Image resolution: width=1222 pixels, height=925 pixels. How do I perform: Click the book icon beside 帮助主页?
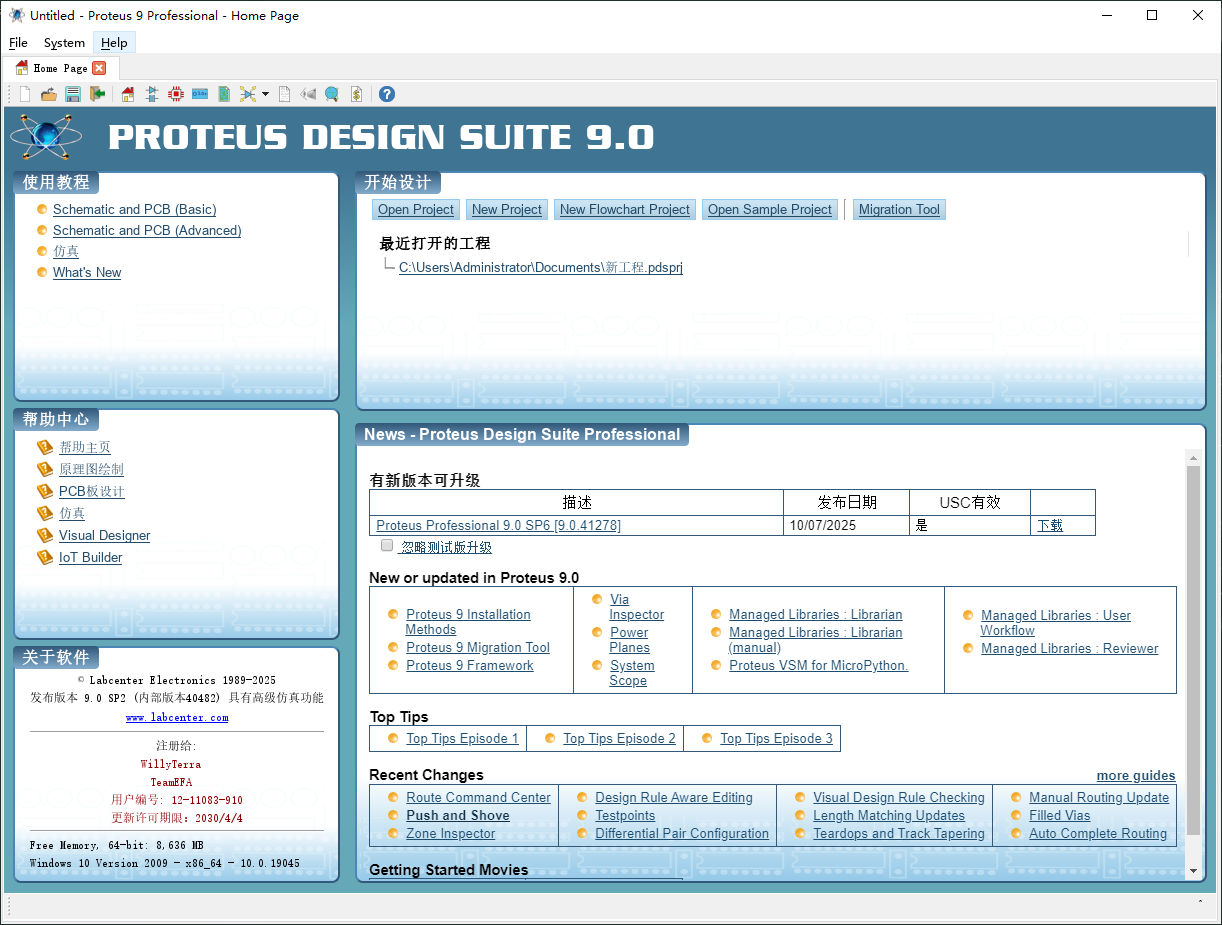tap(44, 447)
